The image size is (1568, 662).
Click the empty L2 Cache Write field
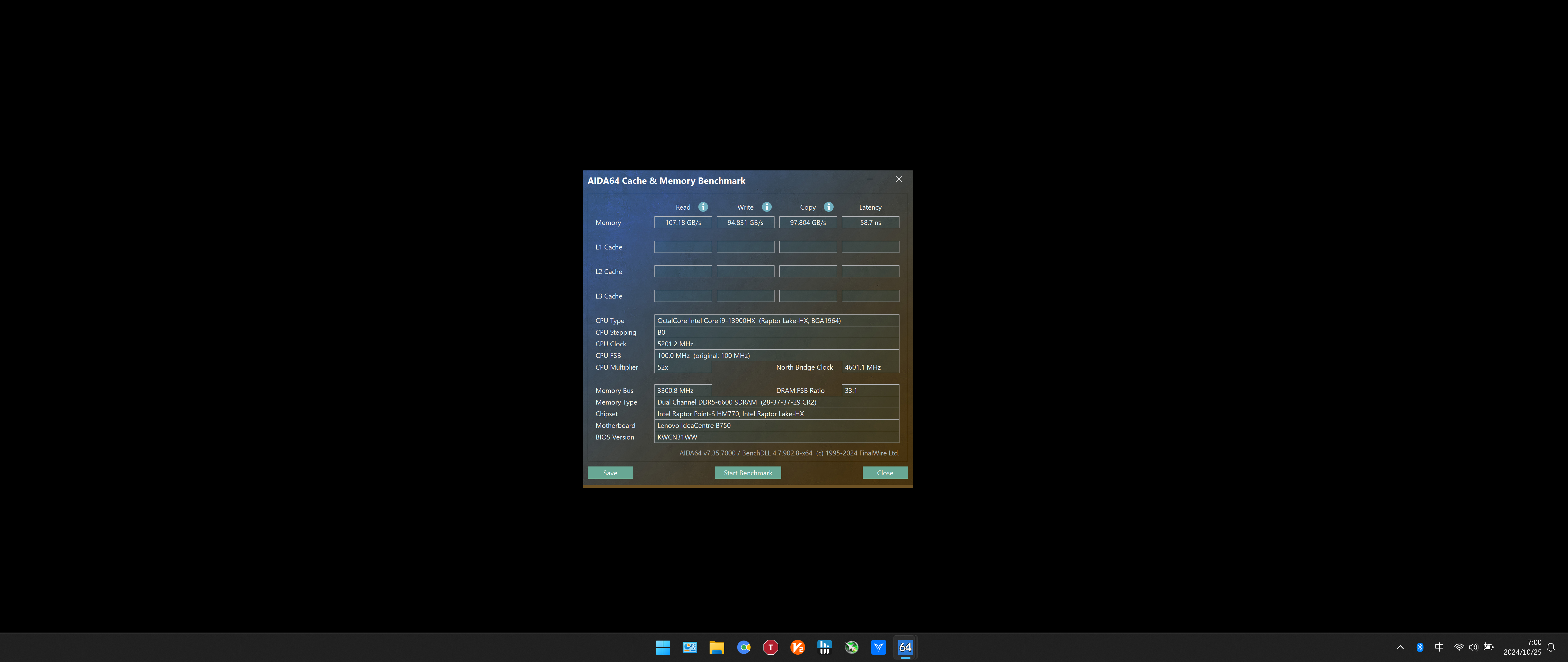click(745, 272)
